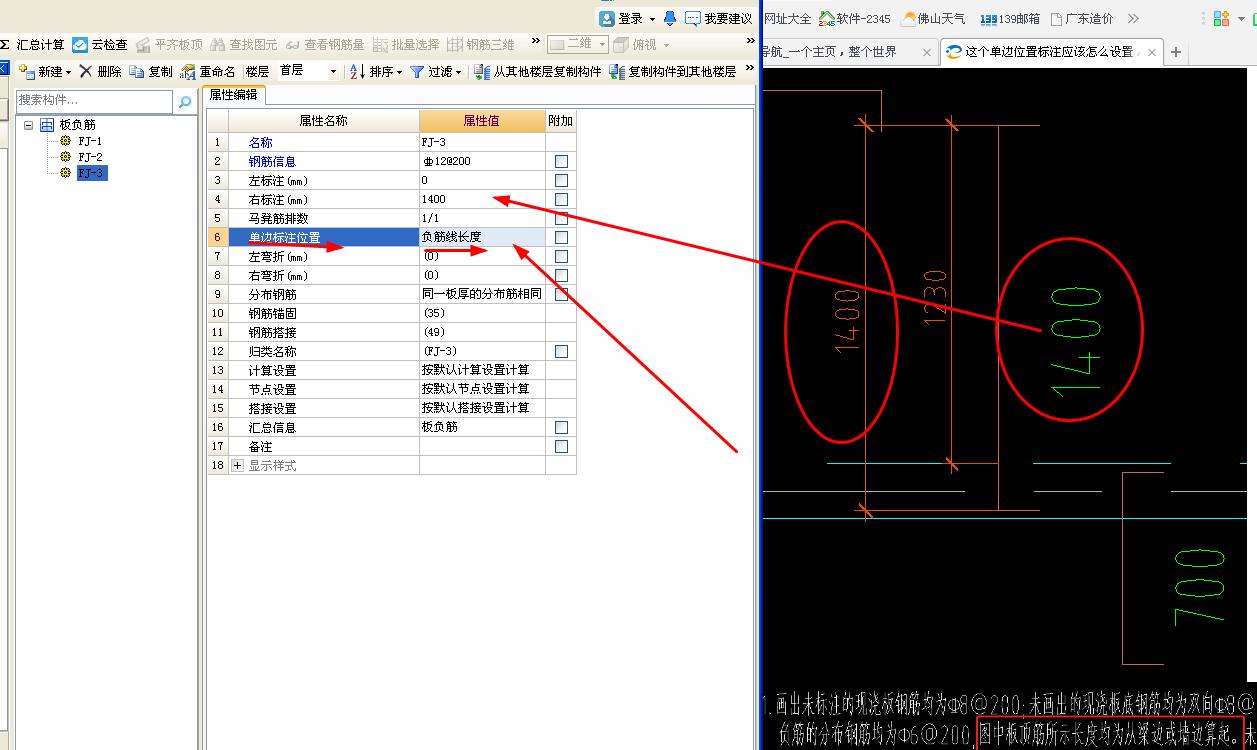Click the 钢筋信息 value cell
Image resolution: width=1257 pixels, height=750 pixels.
[482, 161]
